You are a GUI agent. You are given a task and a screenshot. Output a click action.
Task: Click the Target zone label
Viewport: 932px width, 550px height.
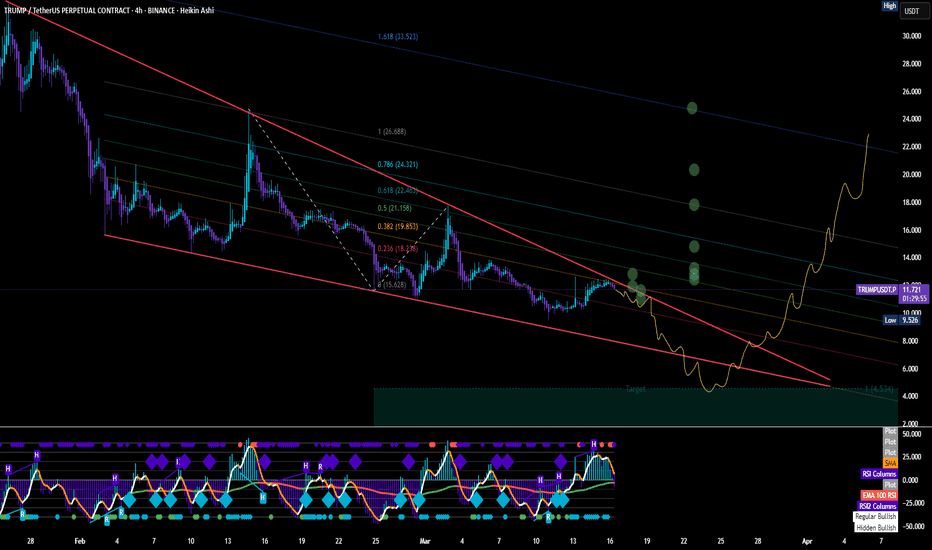pos(635,389)
